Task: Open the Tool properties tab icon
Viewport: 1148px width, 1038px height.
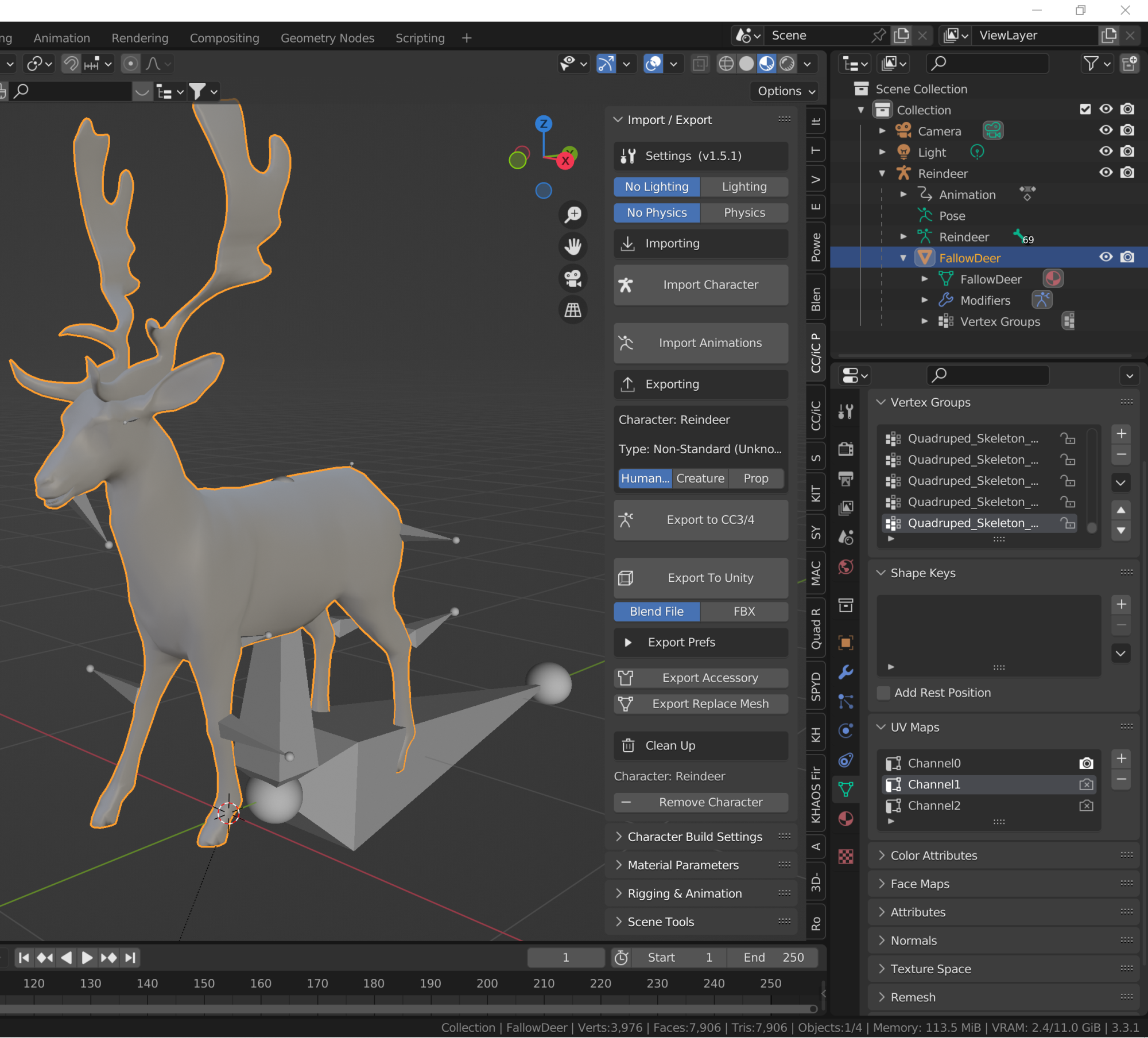Action: tap(846, 411)
